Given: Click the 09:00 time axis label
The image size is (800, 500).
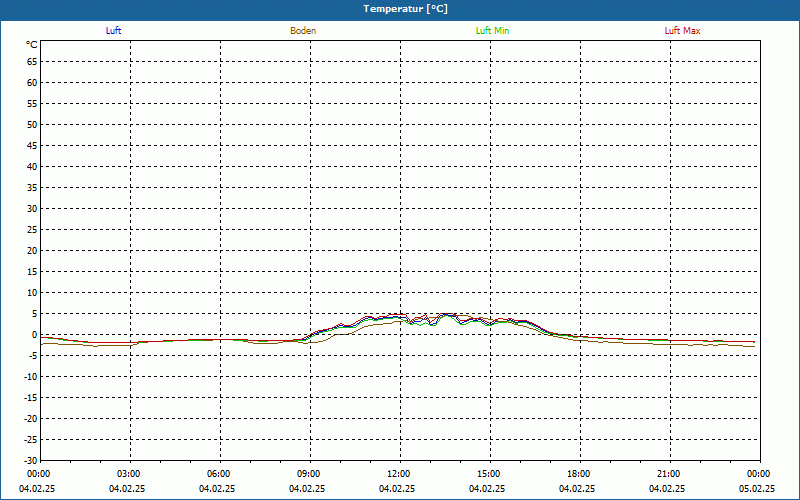Looking at the screenshot, I should point(309,474).
